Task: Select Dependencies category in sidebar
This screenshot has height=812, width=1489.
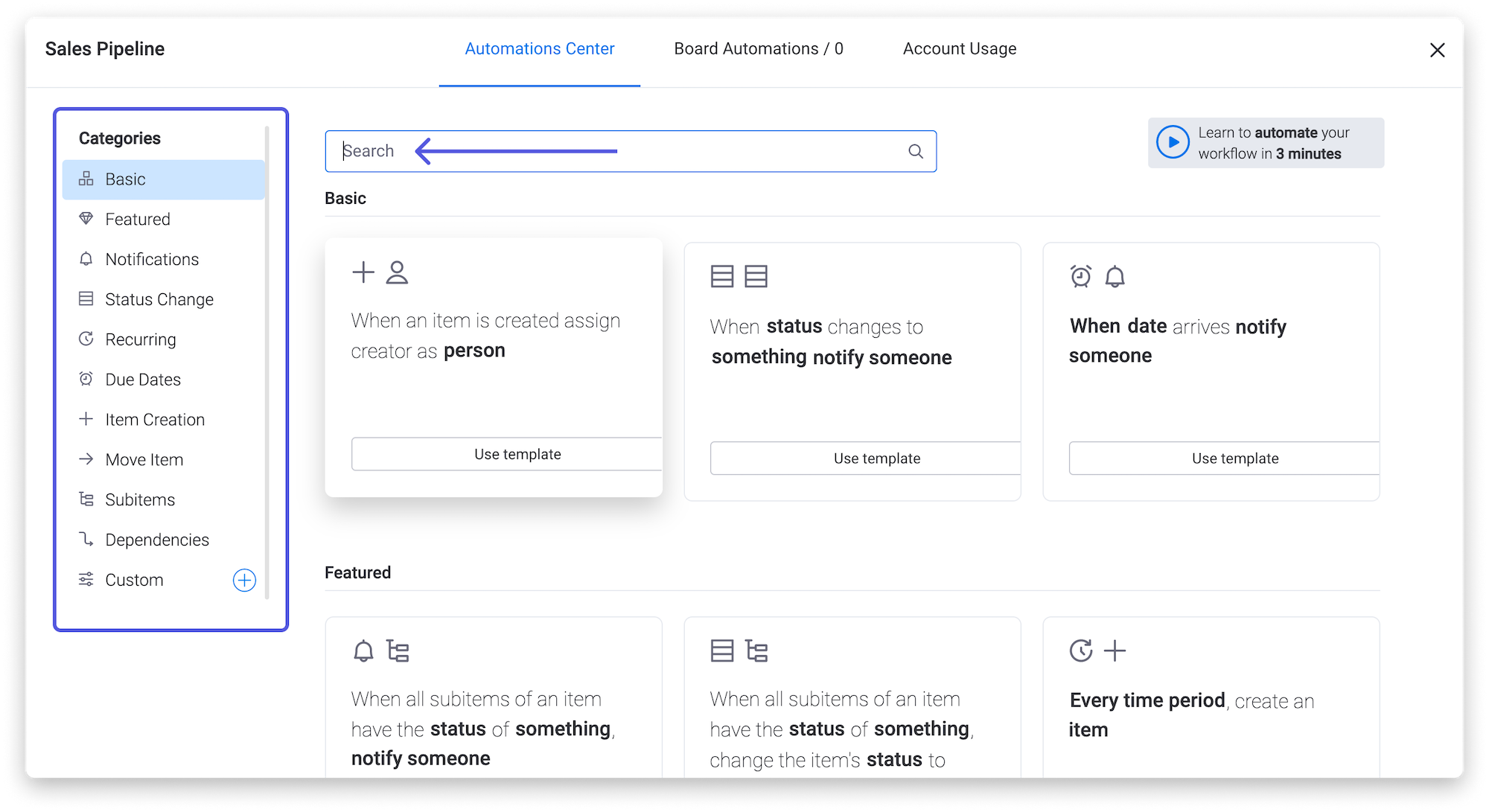Action: tap(157, 539)
